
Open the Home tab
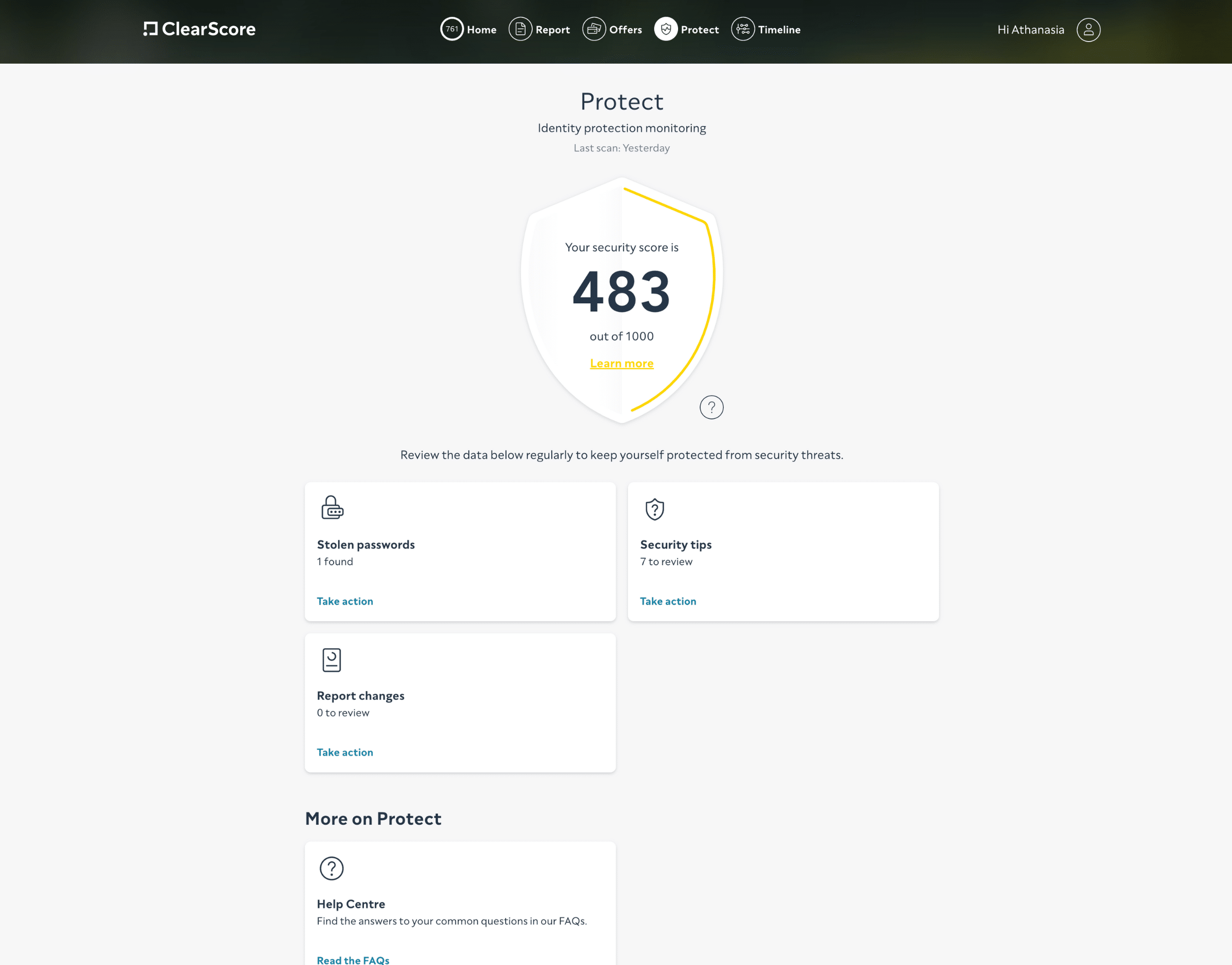click(482, 30)
